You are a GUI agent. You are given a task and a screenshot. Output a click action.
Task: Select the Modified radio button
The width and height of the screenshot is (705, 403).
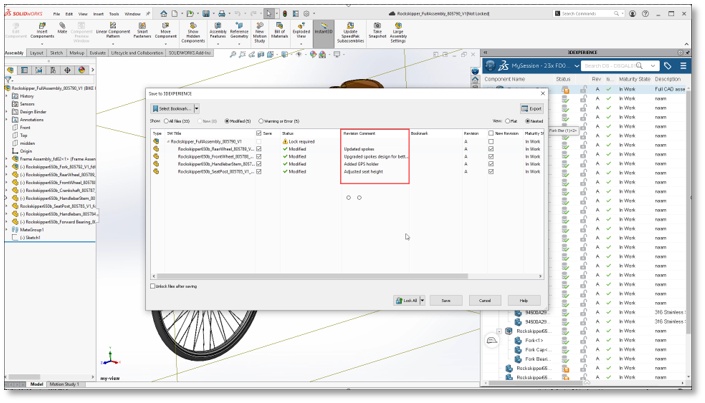[x=227, y=121]
